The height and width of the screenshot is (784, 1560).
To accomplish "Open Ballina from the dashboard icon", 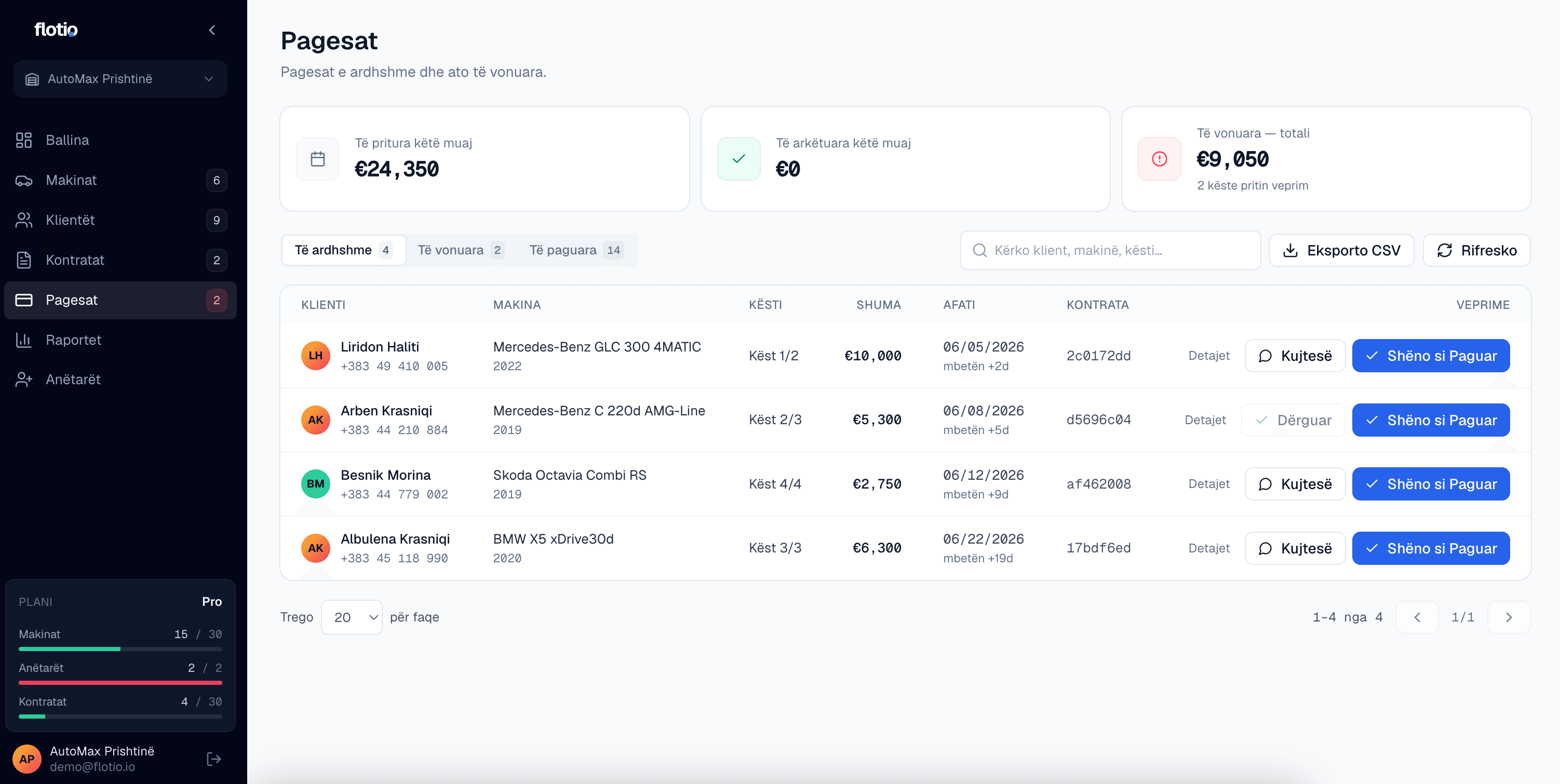I will tap(23, 140).
